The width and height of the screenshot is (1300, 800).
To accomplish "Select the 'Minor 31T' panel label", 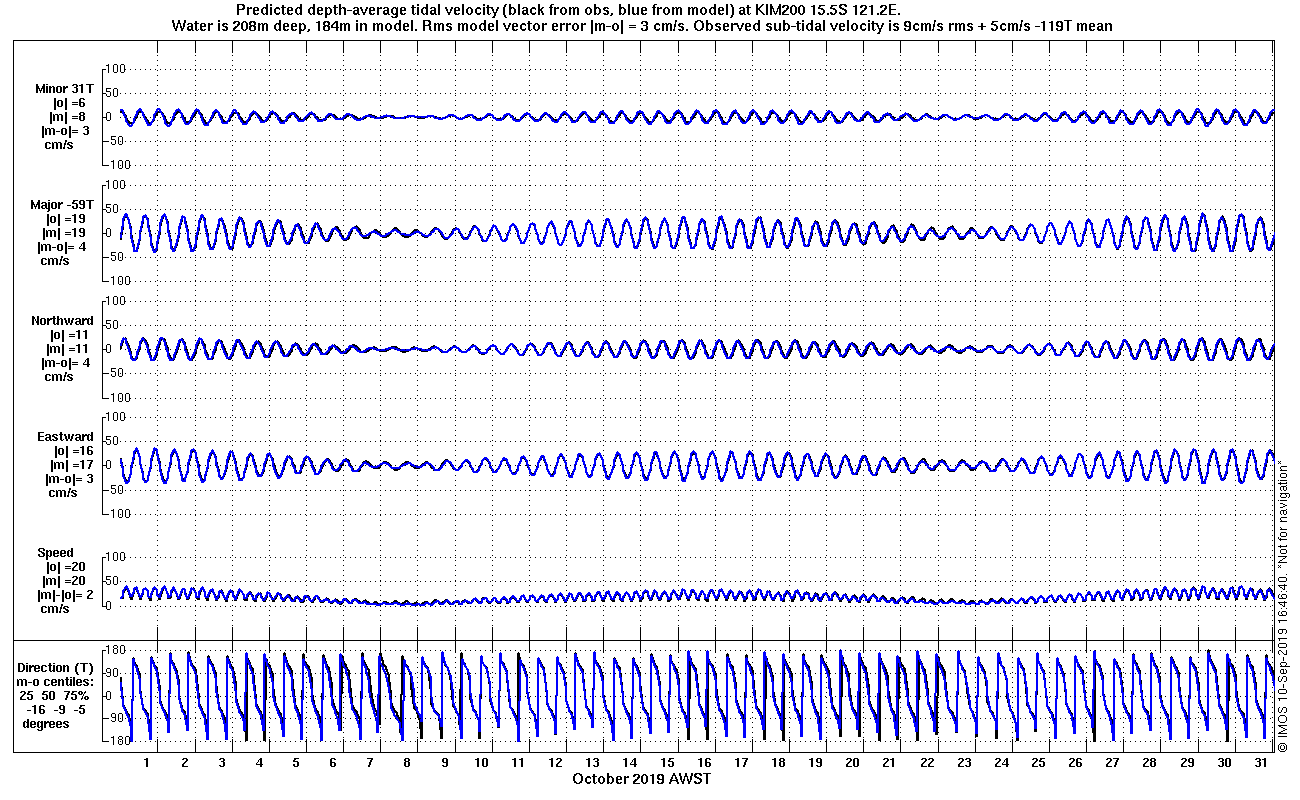I will tap(64, 89).
